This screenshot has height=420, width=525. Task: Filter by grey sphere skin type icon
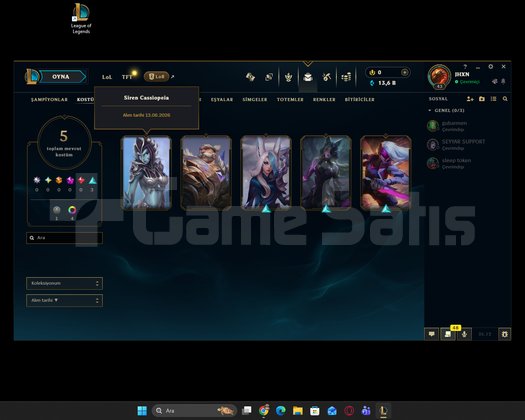tap(57, 210)
